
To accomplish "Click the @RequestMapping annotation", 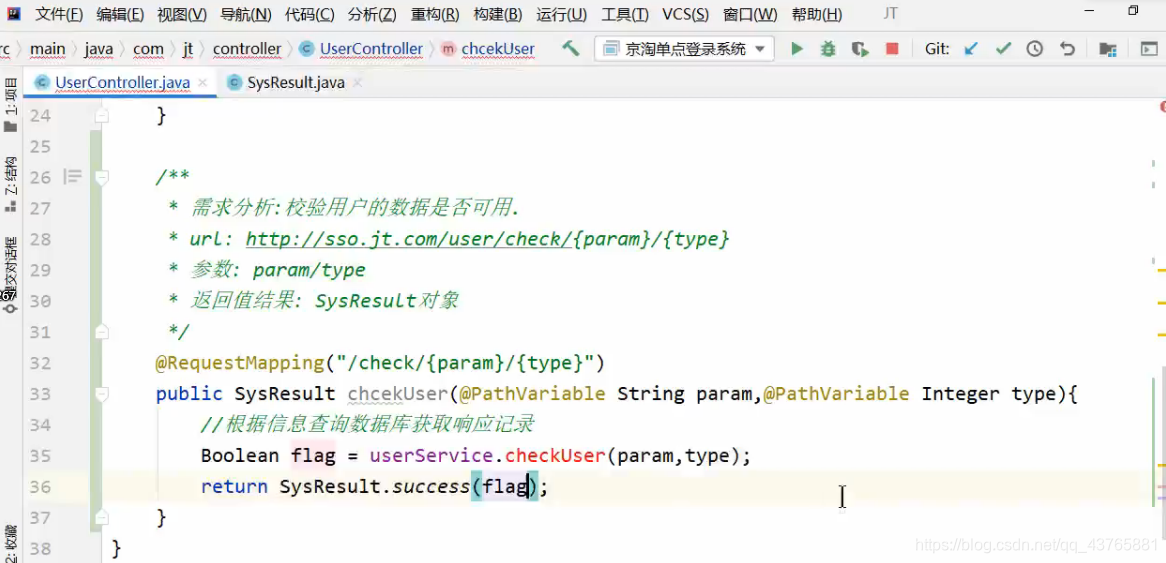I will [x=240, y=363].
